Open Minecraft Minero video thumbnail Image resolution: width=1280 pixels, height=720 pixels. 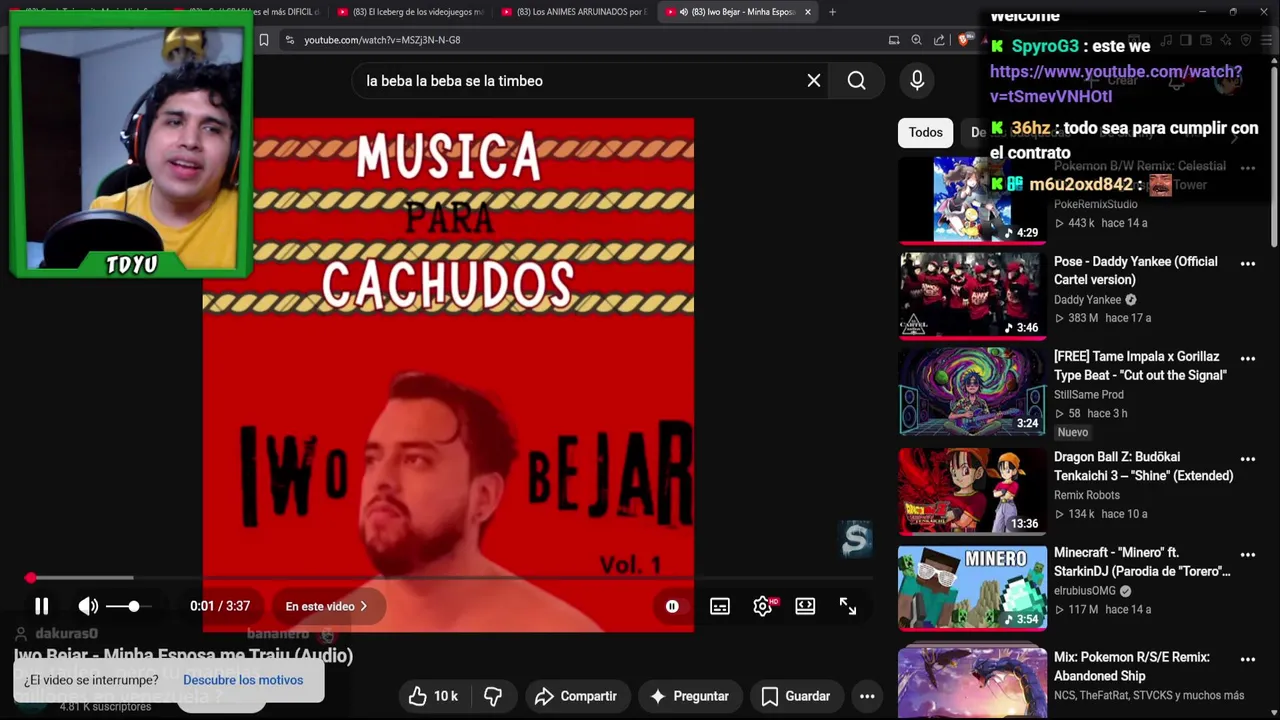point(972,587)
